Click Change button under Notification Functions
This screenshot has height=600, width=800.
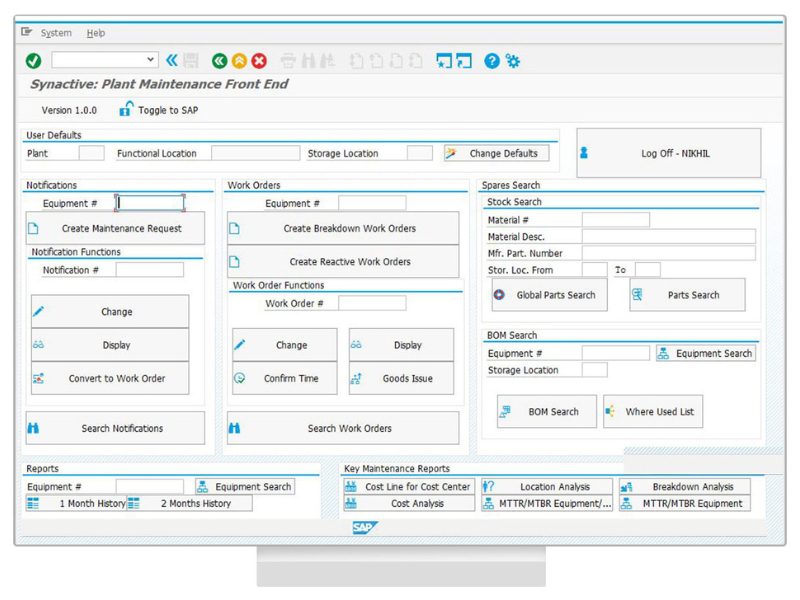pos(110,311)
